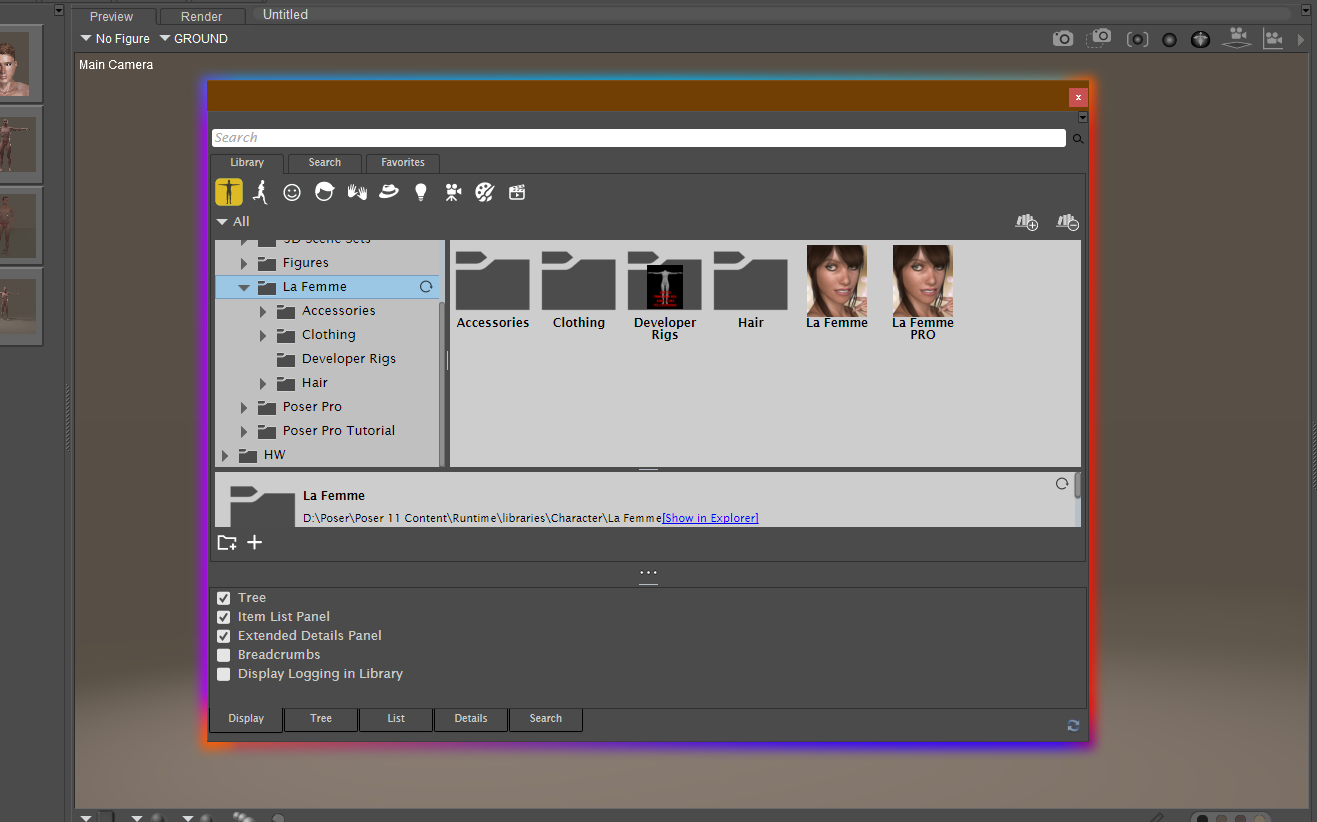Open the No Figure dropdown
This screenshot has height=822, width=1317.
coord(115,39)
